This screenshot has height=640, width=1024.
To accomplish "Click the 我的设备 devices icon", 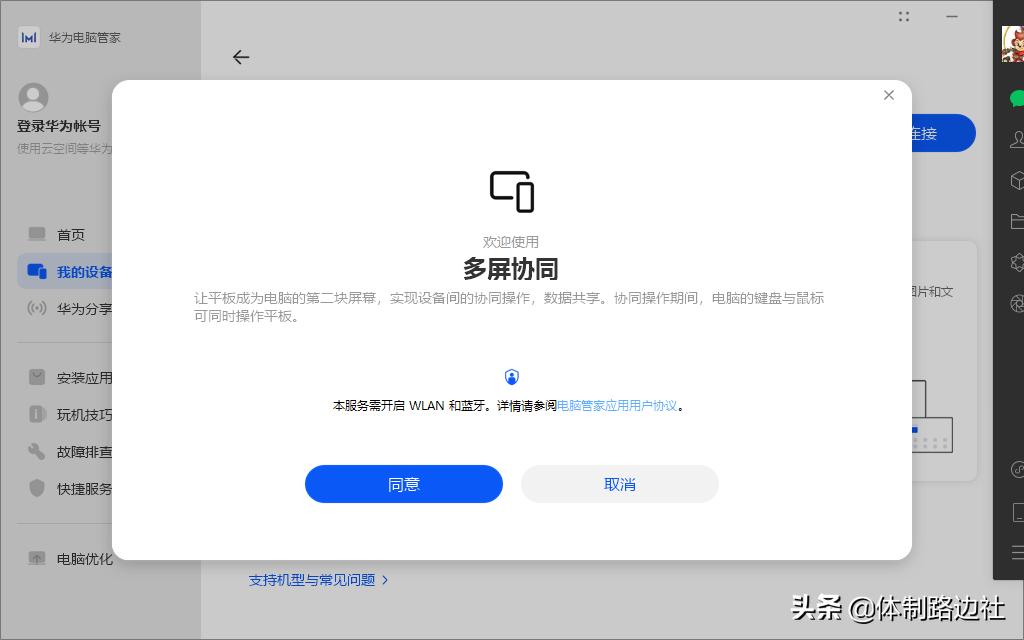I will click(37, 271).
